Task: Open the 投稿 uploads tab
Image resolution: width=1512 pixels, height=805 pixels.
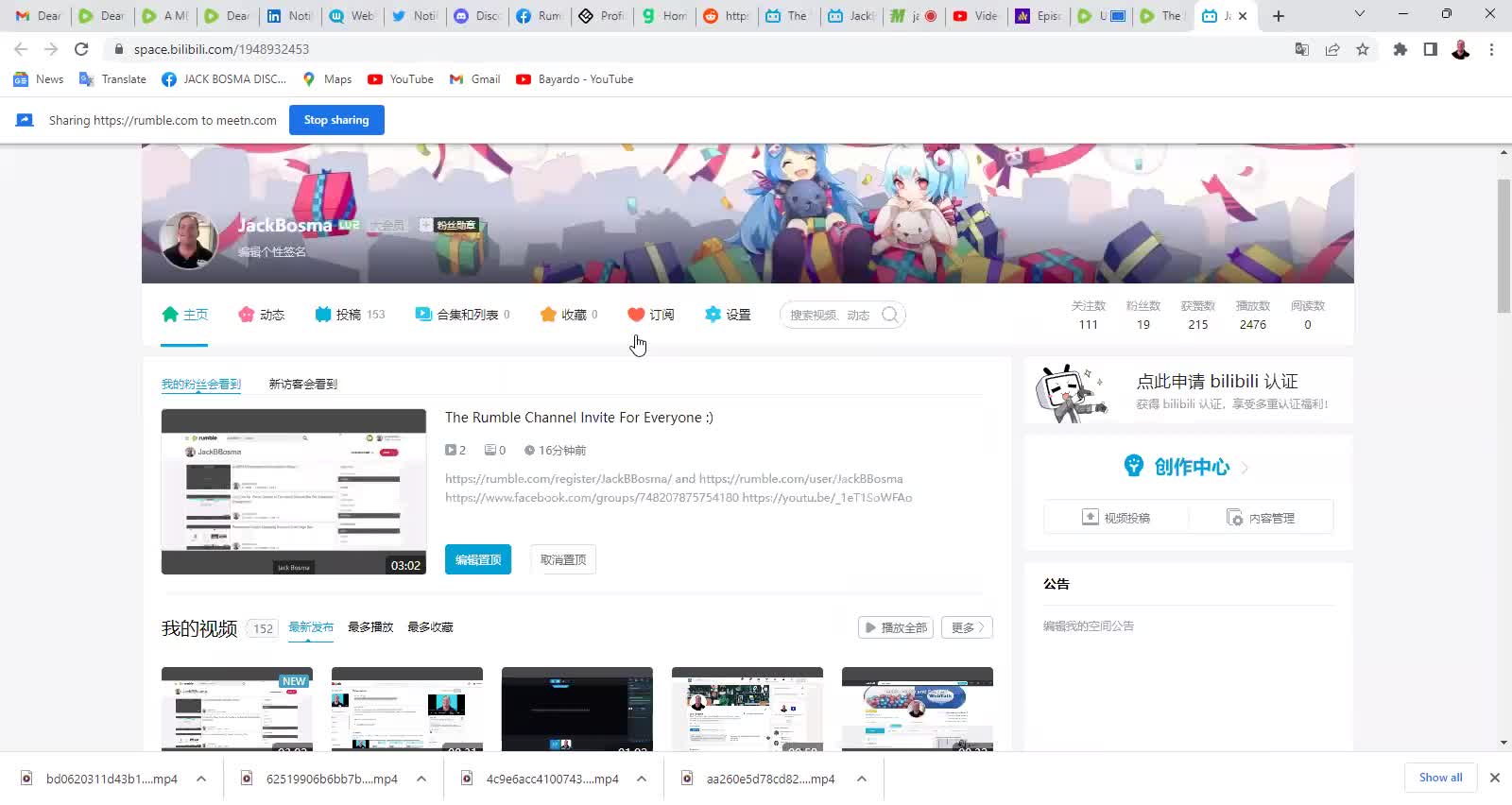Action: click(x=350, y=315)
